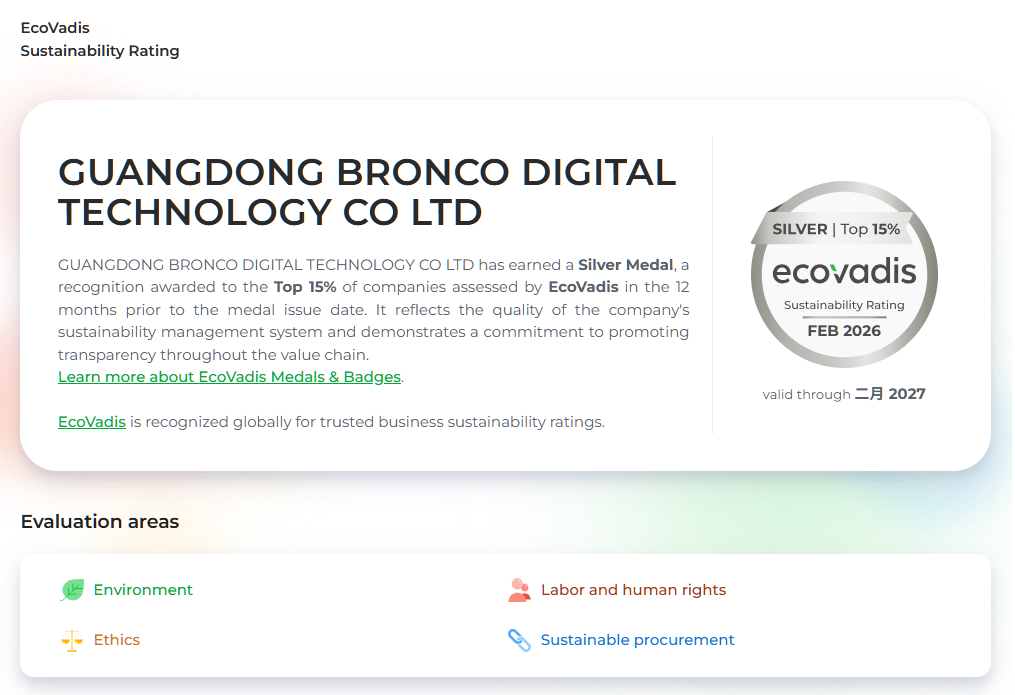Click the Evaluation areas section heading

click(100, 522)
